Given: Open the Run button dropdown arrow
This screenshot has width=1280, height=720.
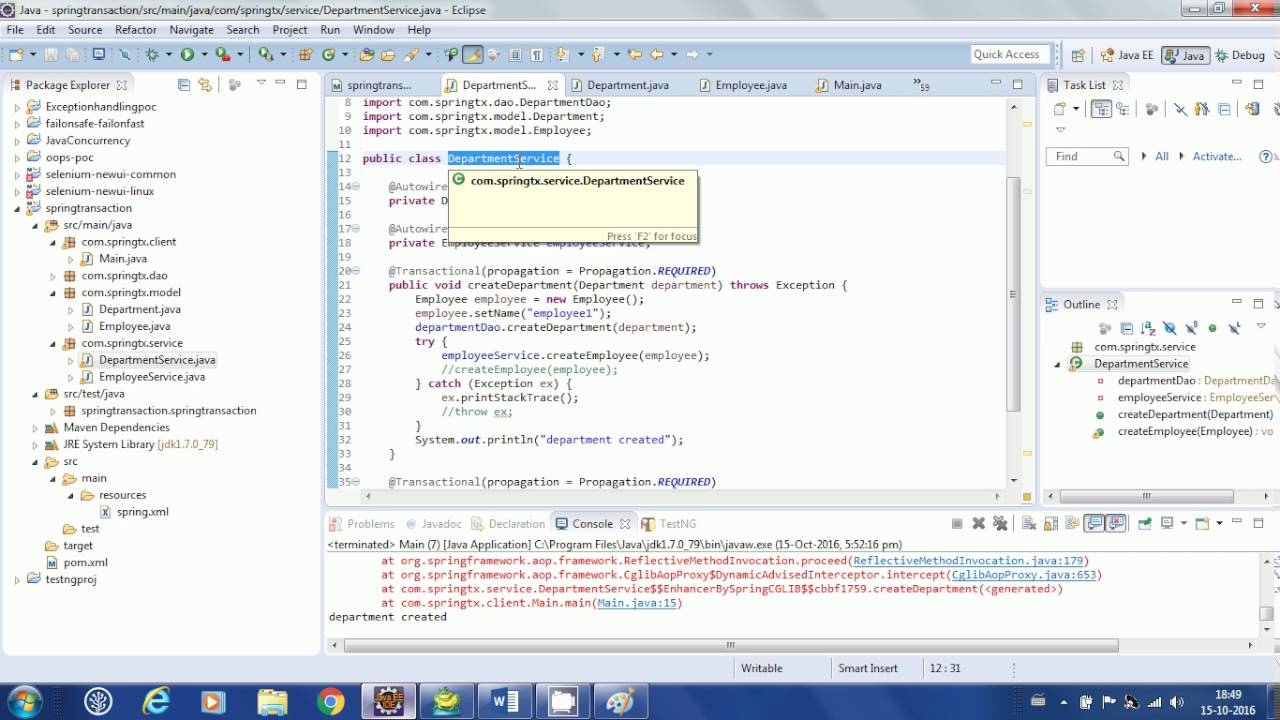Looking at the screenshot, I should (203, 55).
